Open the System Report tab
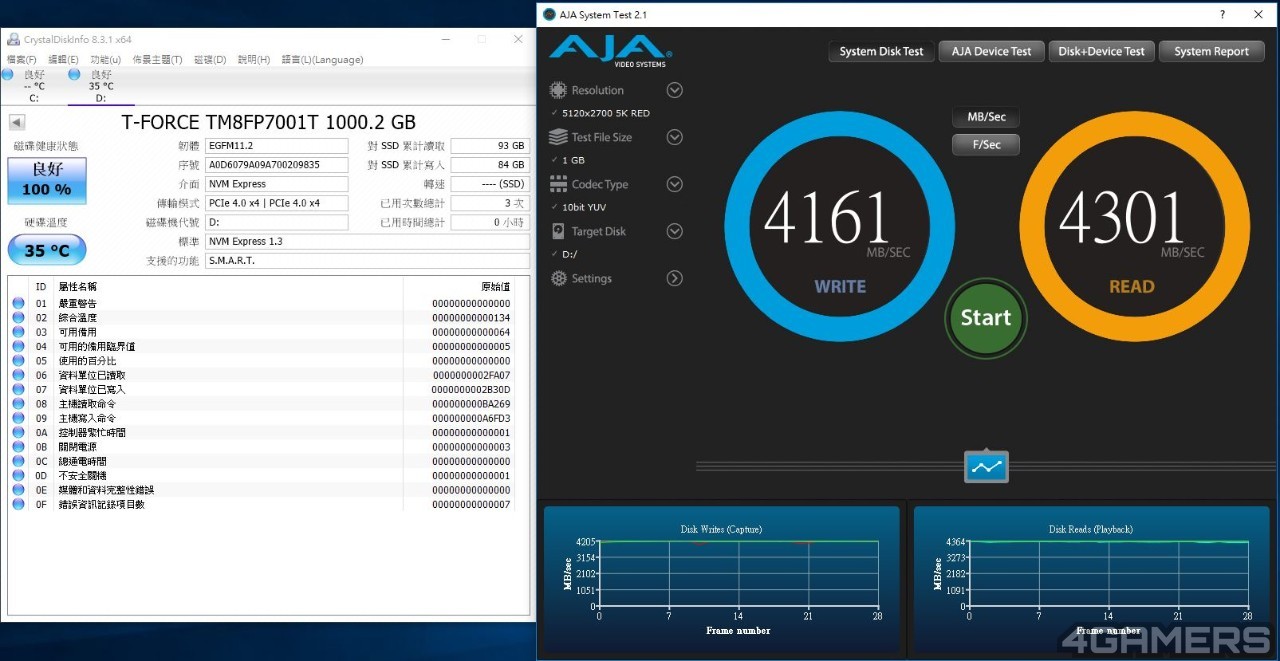Image resolution: width=1280 pixels, height=661 pixels. [1211, 51]
